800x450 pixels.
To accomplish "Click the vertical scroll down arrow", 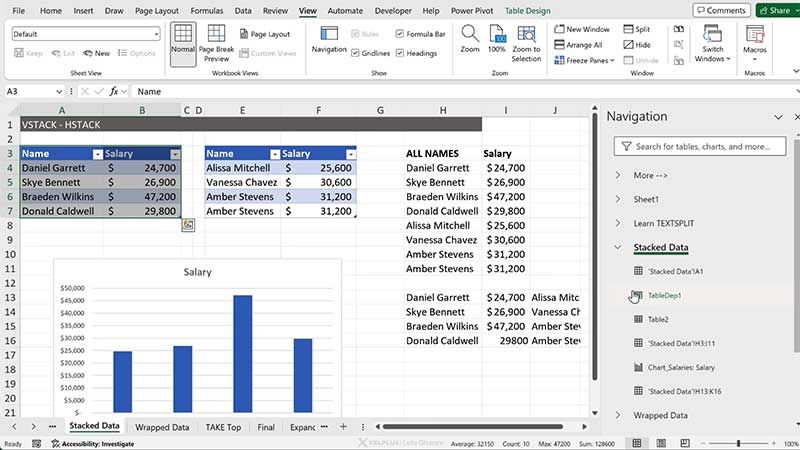I will pyautogui.click(x=594, y=413).
